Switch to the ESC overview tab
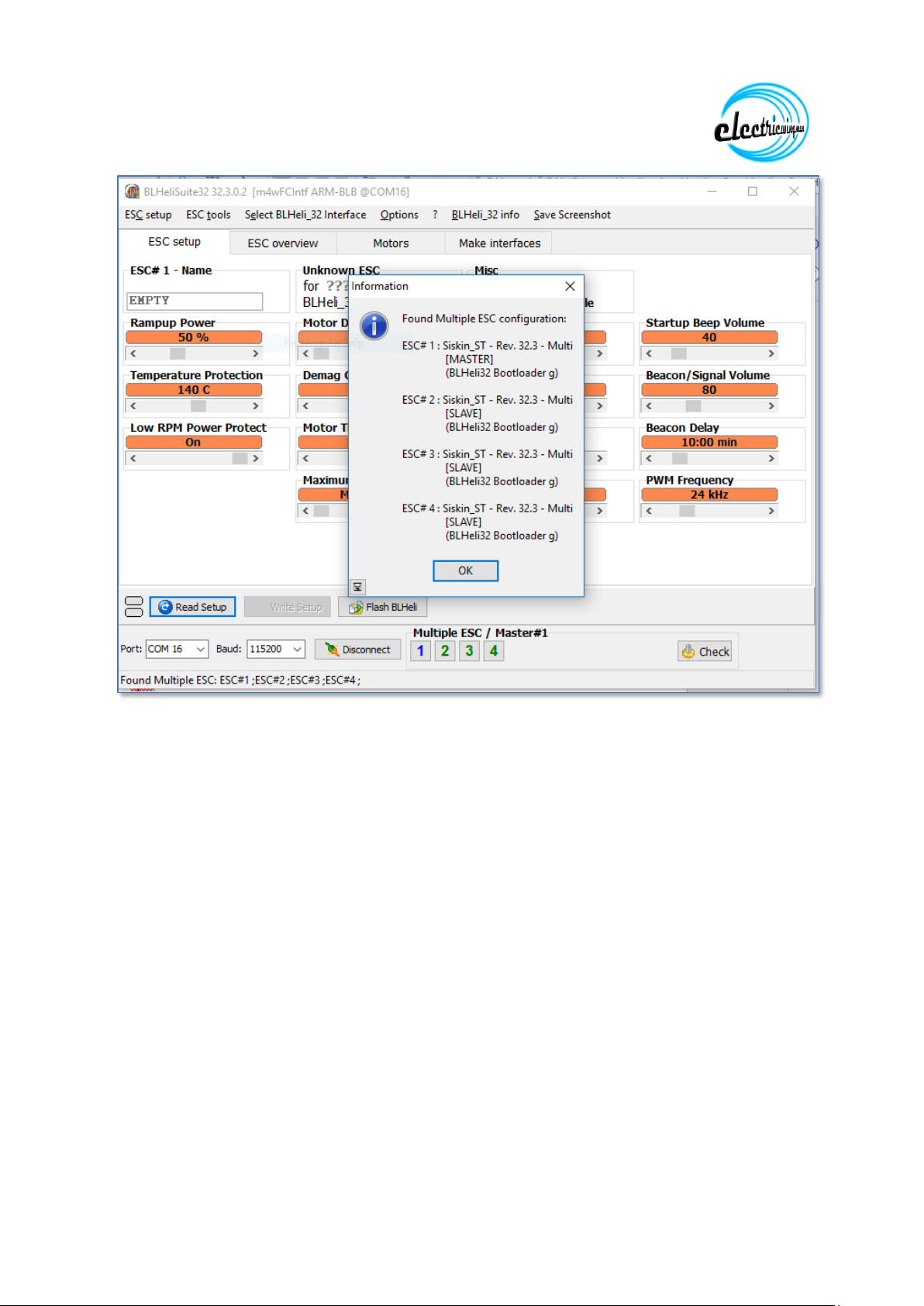This screenshot has width=924, height=1306. click(283, 243)
